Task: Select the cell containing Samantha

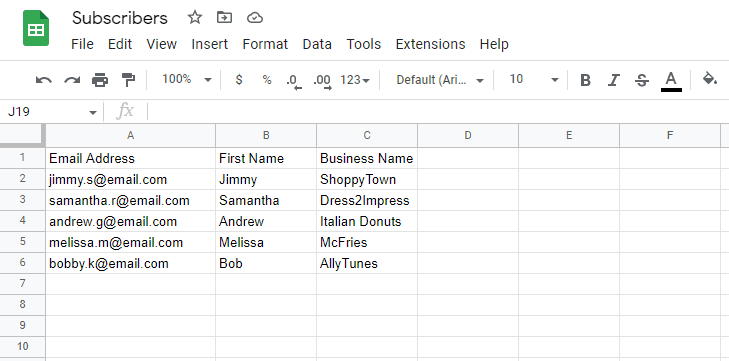Action: pos(266,200)
